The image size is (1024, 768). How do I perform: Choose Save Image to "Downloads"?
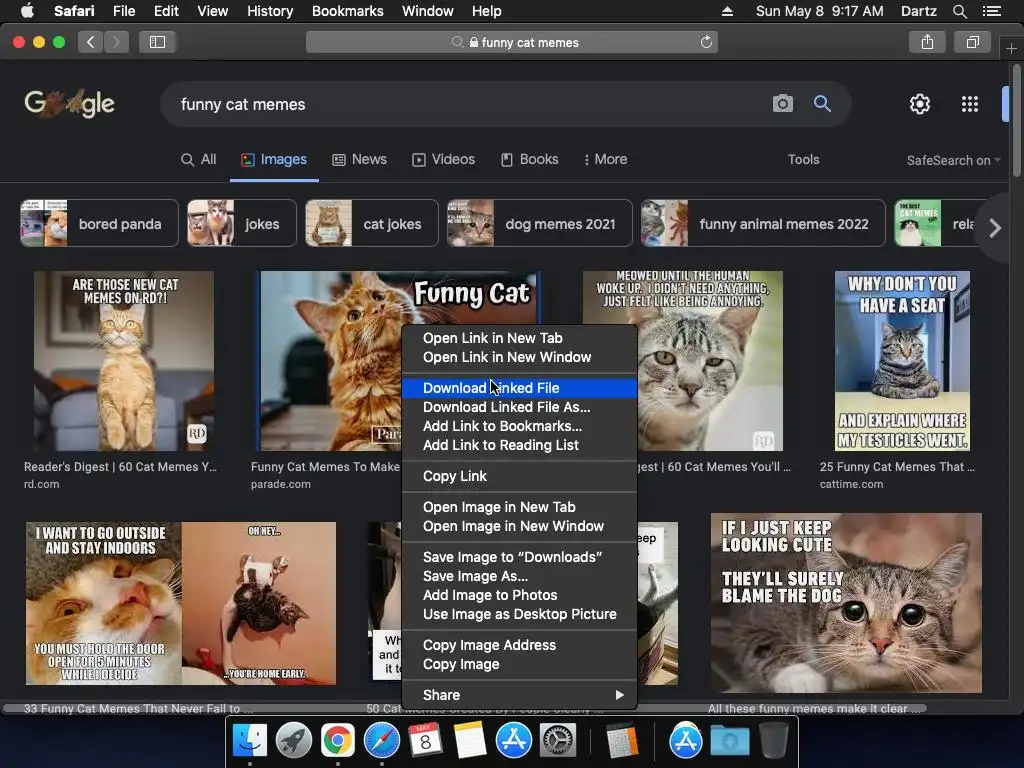pos(519,557)
